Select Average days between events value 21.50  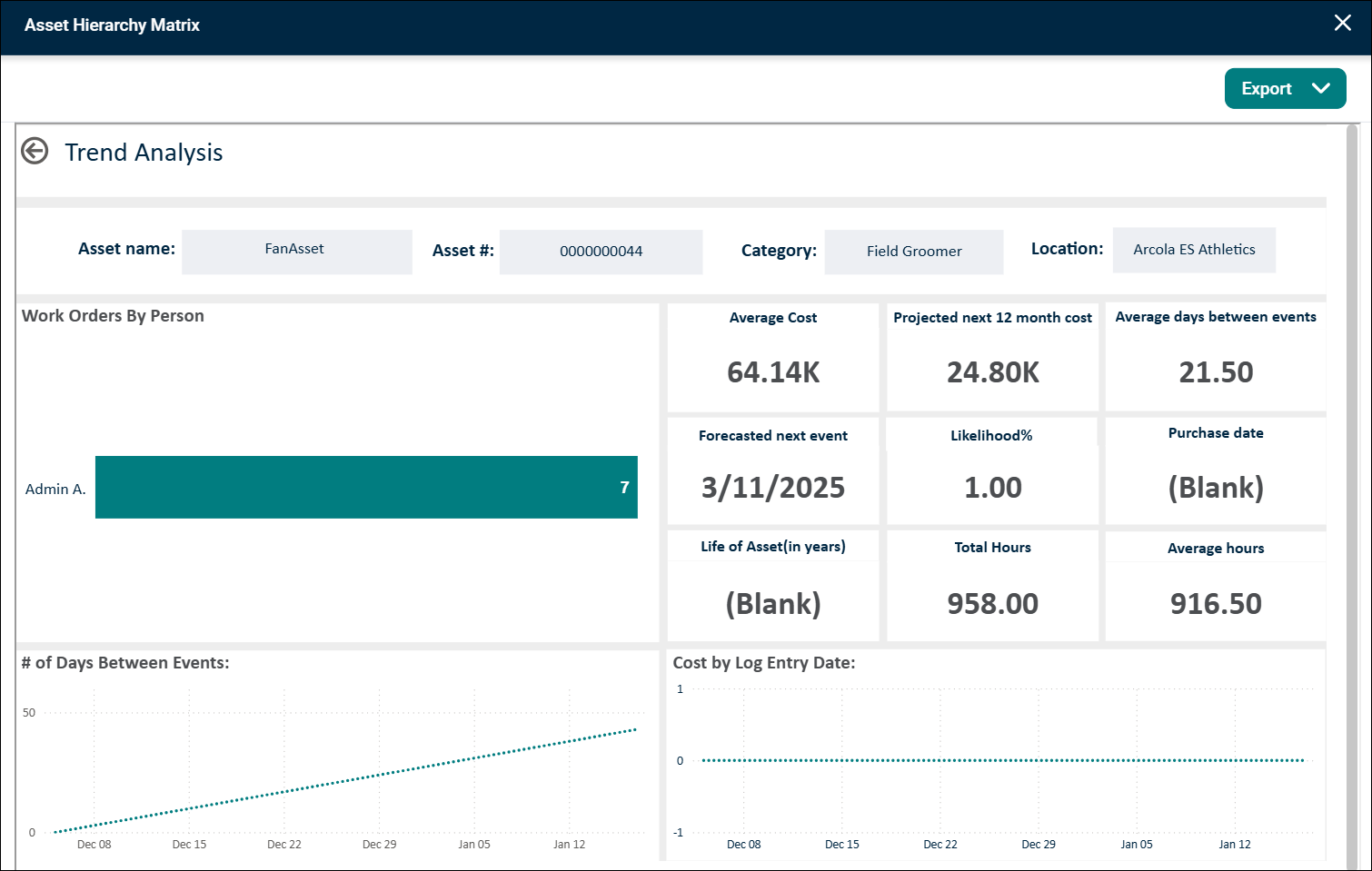coord(1216,372)
